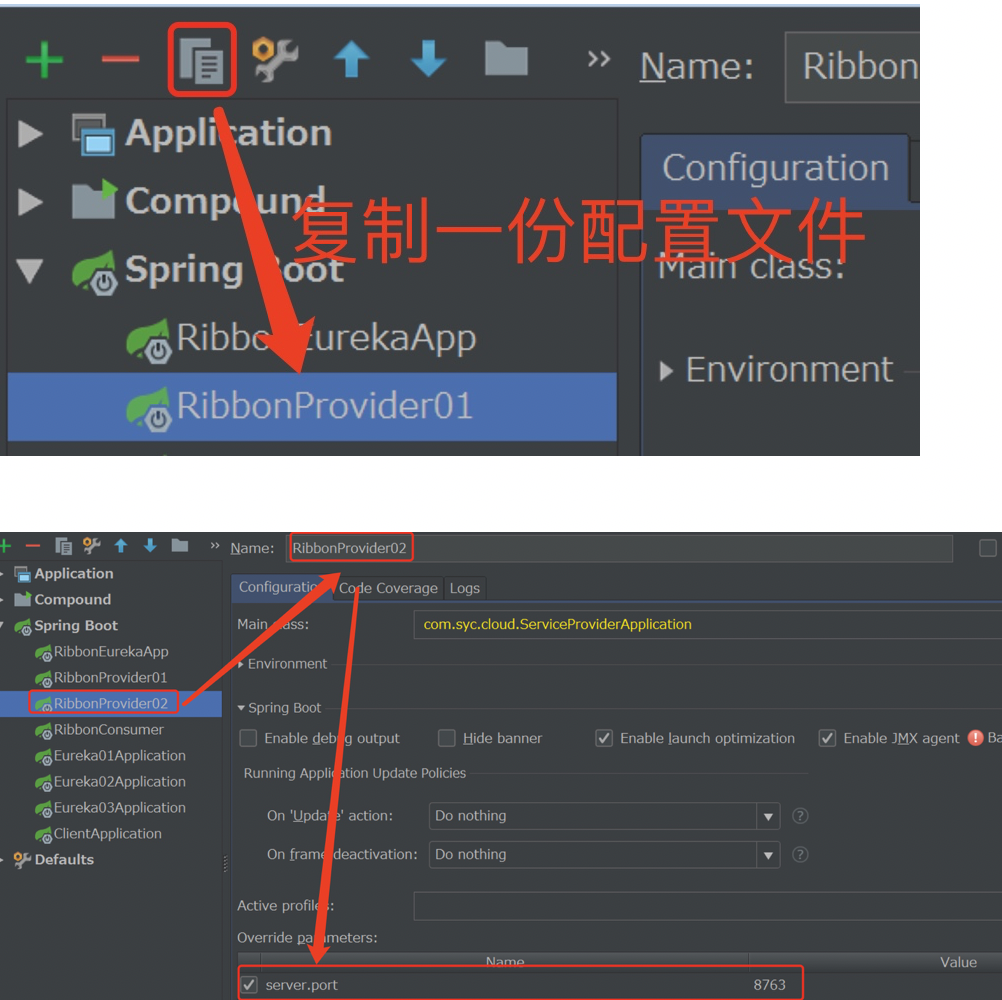The width and height of the screenshot is (1002, 1000).
Task: Click the Copy configuration icon in the lower dialog toolbar
Action: pos(63,546)
